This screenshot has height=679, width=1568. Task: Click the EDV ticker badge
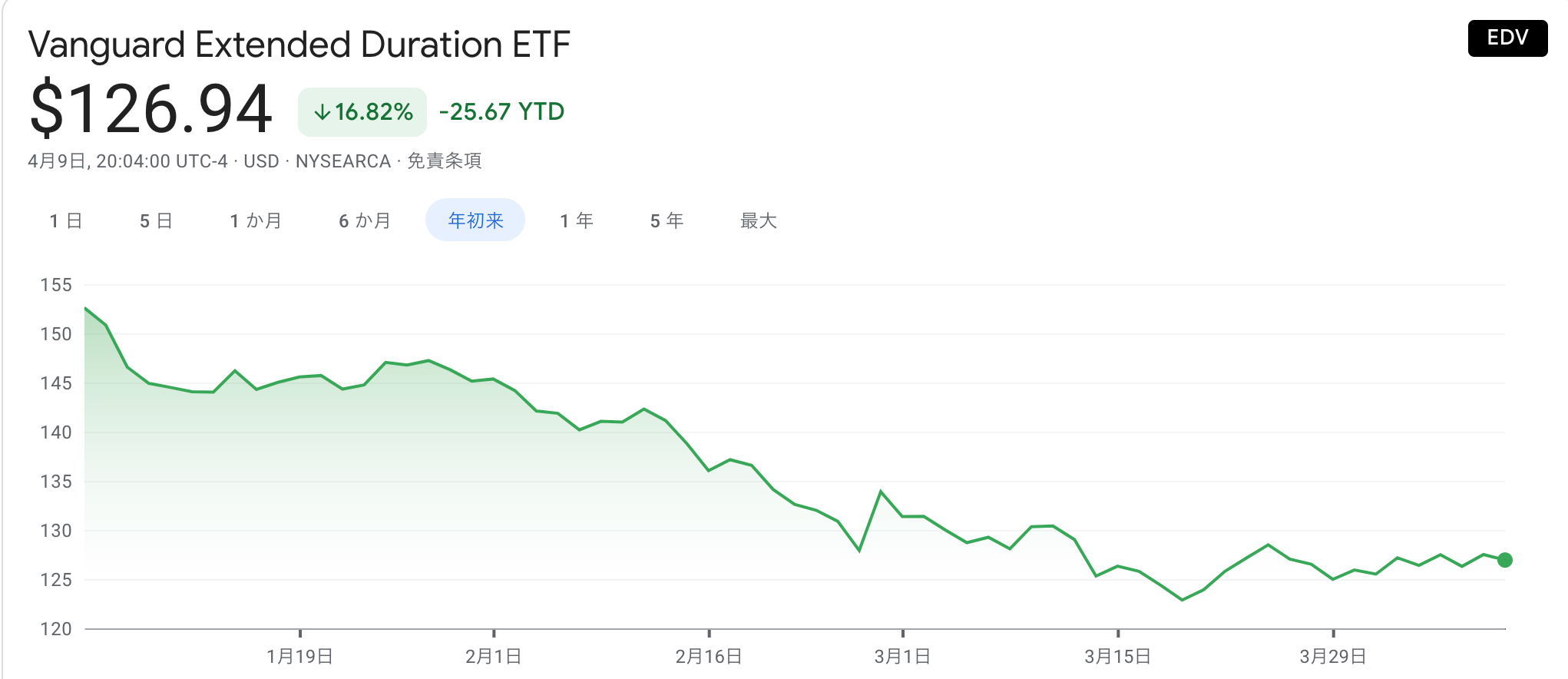1507,38
